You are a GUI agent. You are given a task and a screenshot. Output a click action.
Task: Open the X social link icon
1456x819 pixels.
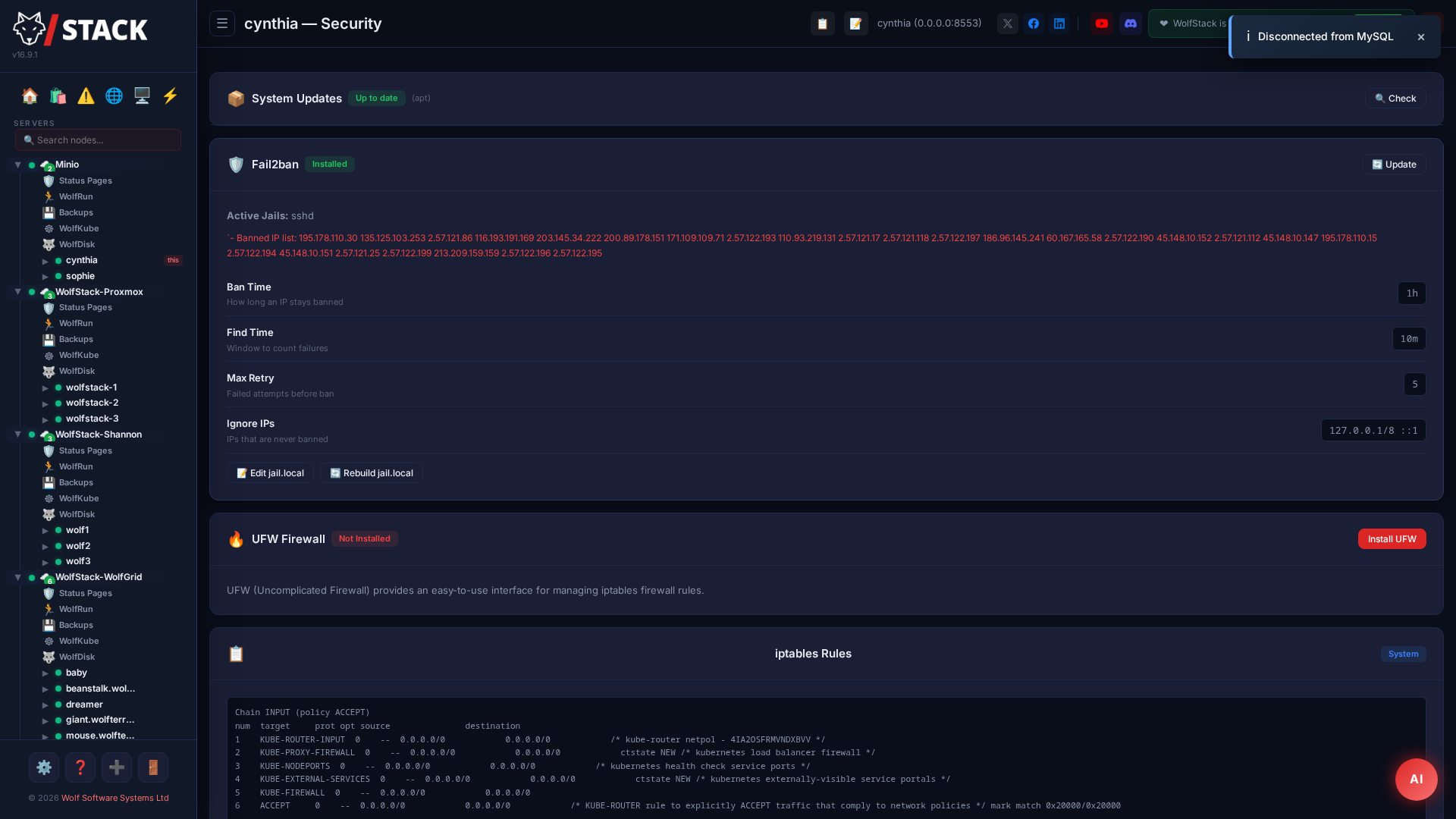(x=1008, y=24)
